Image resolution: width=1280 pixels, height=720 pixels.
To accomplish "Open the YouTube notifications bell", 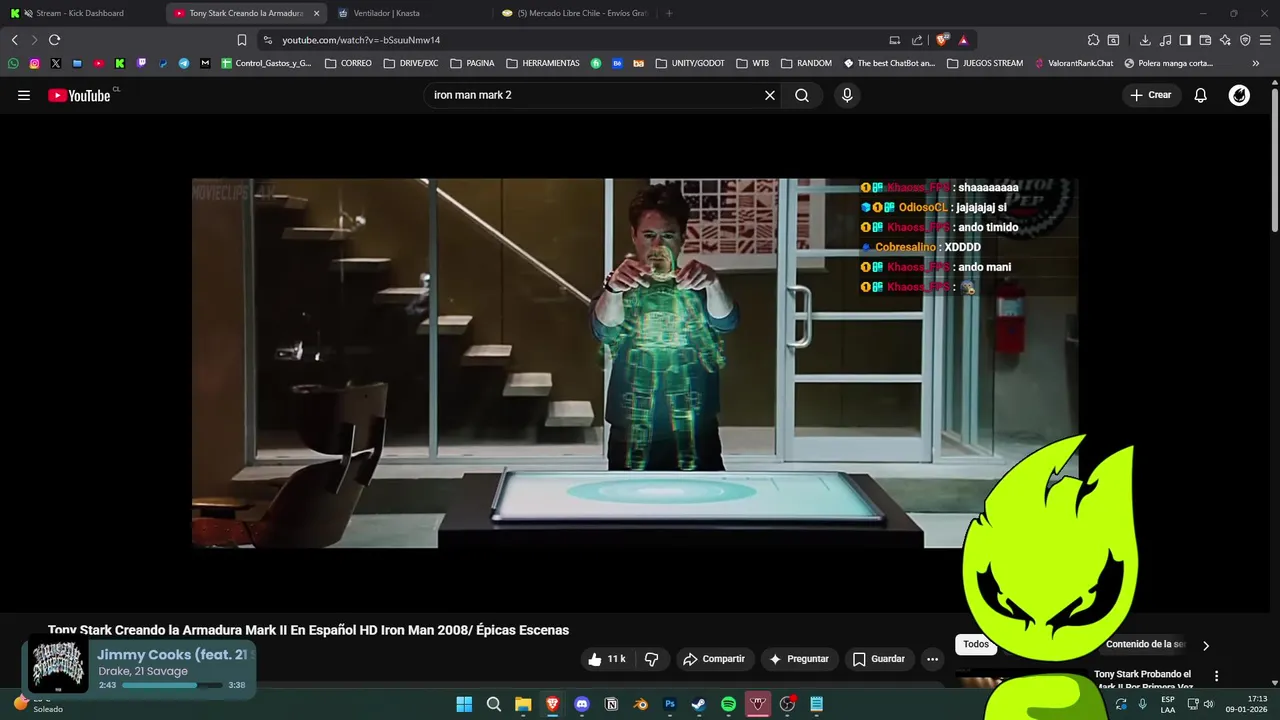I will pyautogui.click(x=1201, y=95).
